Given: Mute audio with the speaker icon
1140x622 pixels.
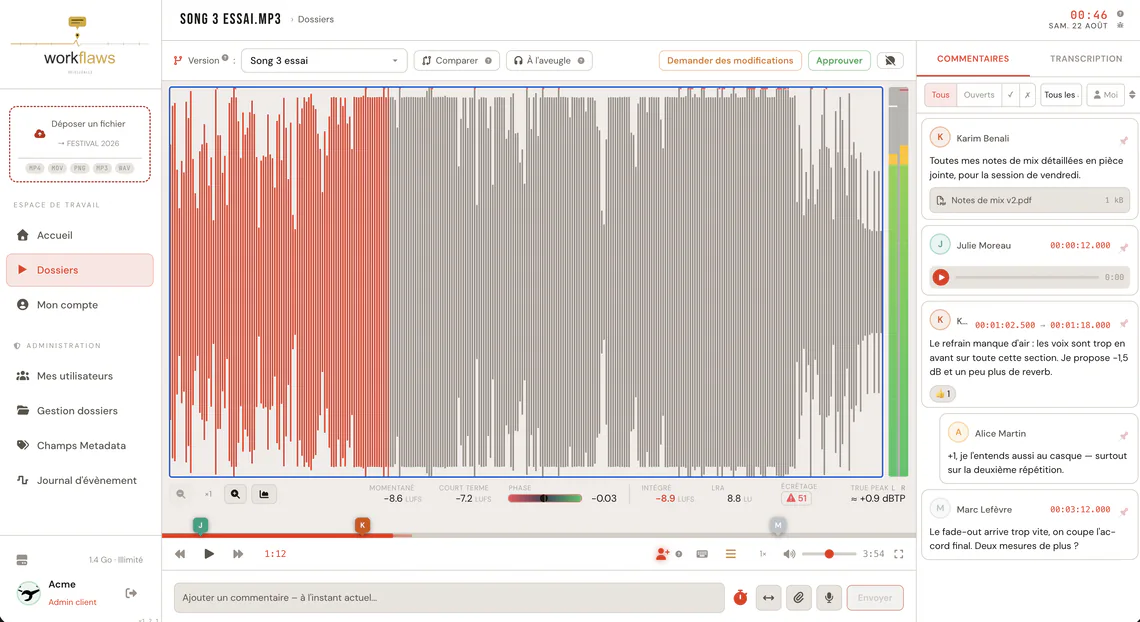Looking at the screenshot, I should tap(789, 554).
